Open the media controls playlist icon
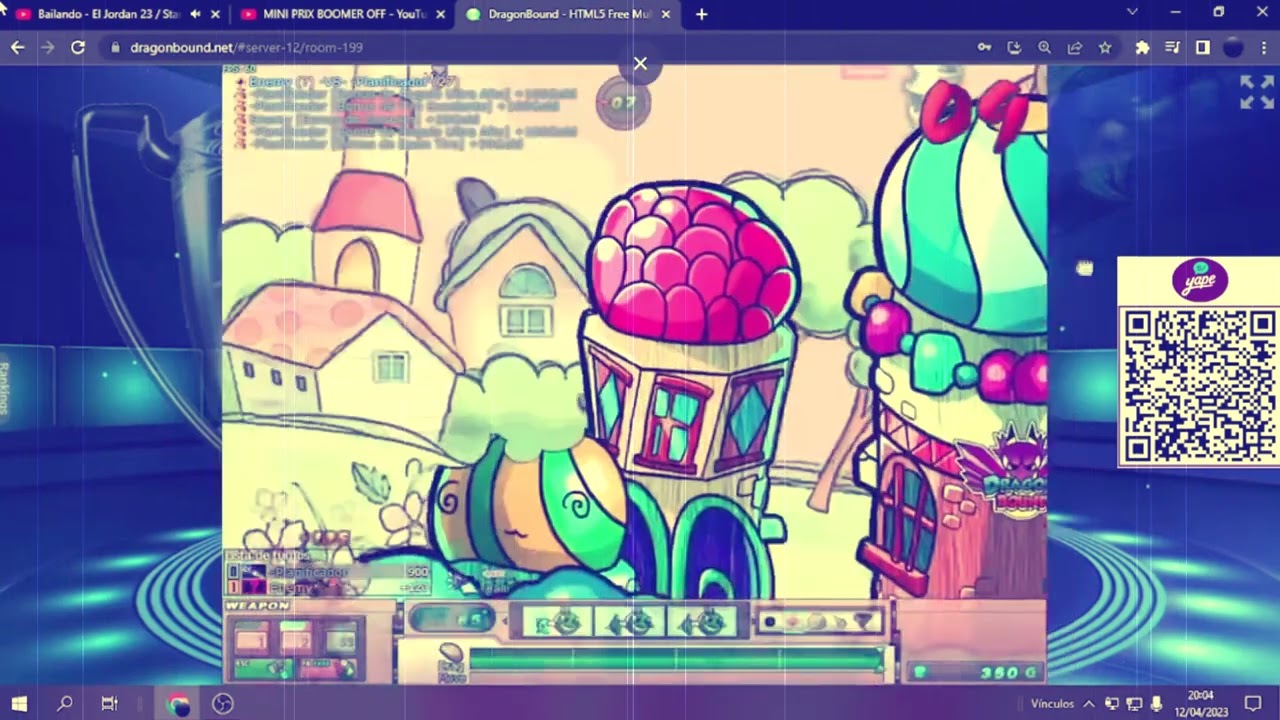1280x720 pixels. click(1172, 47)
